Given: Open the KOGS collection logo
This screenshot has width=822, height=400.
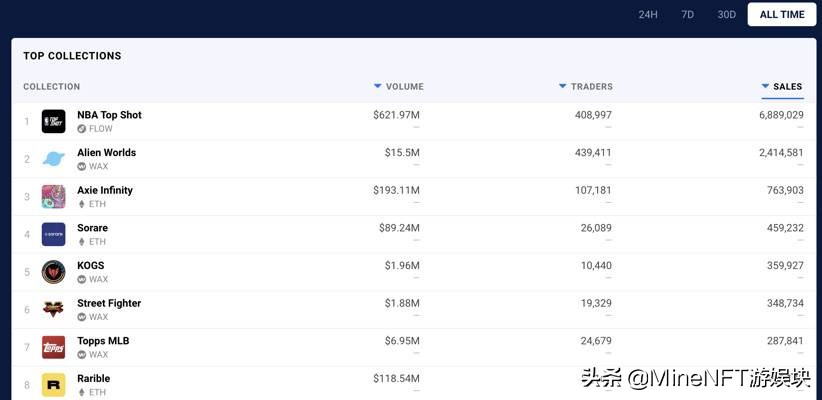Looking at the screenshot, I should point(53,272).
